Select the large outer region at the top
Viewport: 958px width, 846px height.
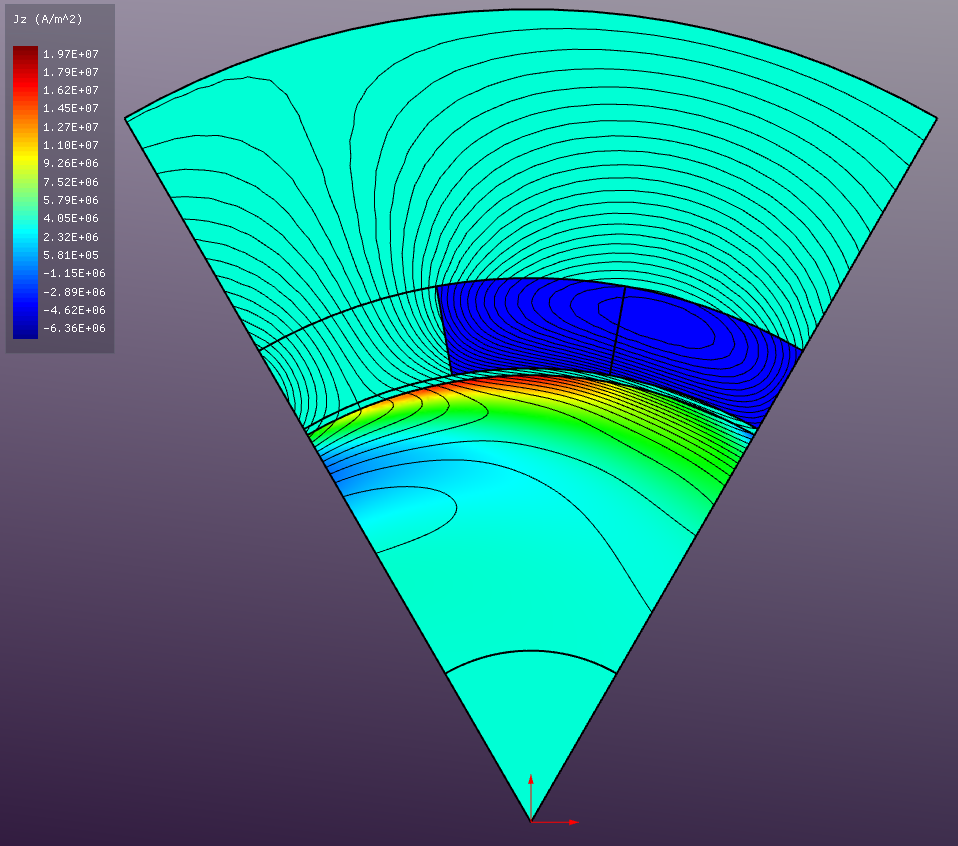[x=530, y=120]
